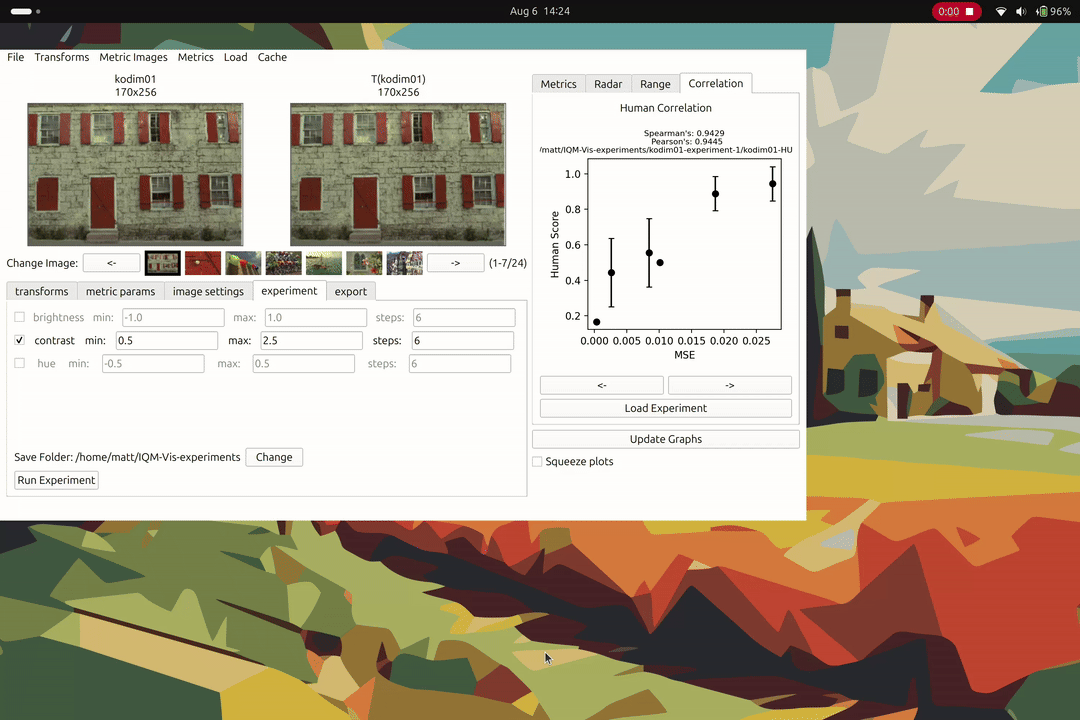Click the (1-7/24) image counter
Screen dimensions: 1080x720
508,263
